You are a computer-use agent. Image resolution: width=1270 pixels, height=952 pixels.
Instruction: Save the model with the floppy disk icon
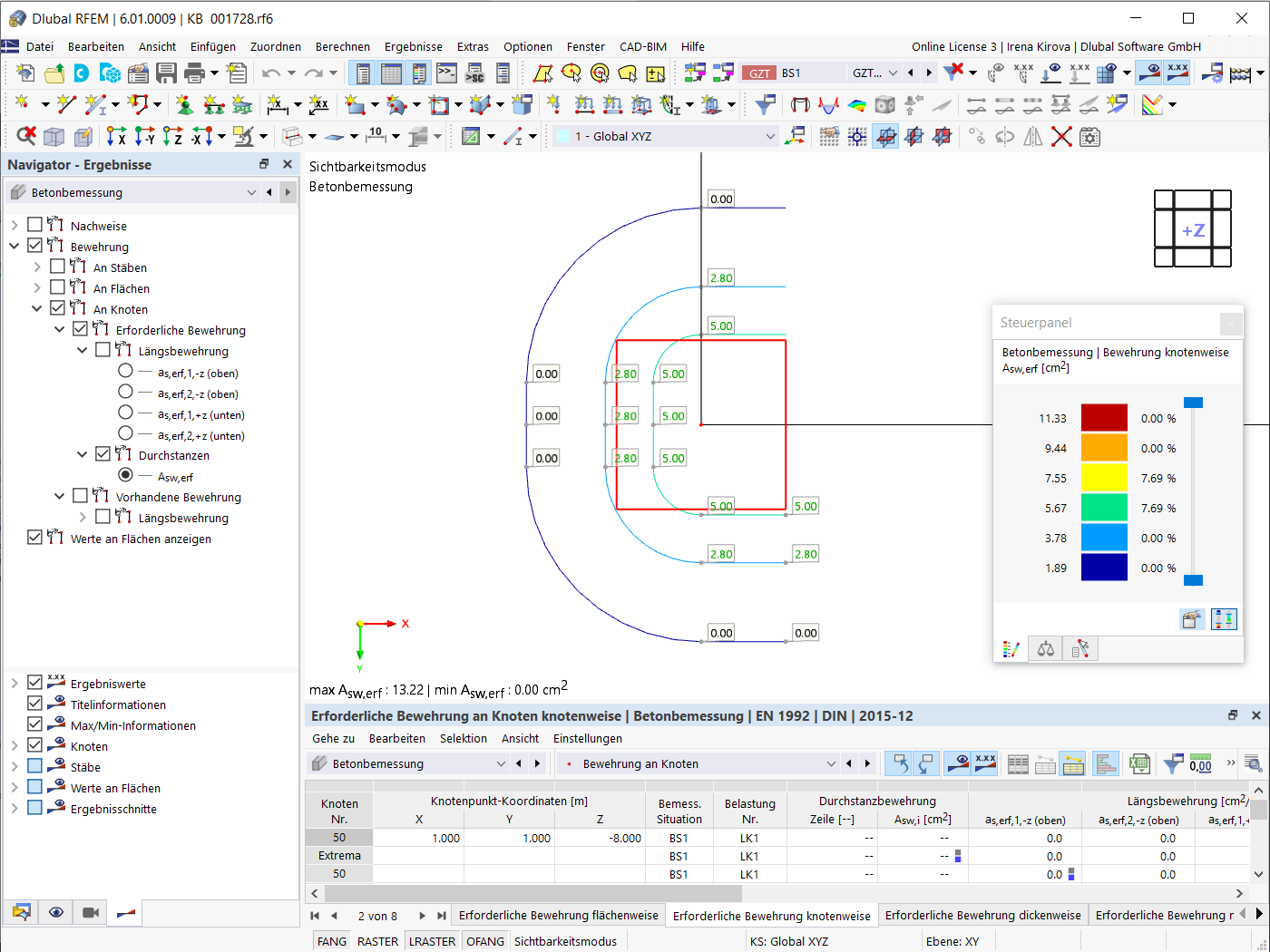(166, 73)
